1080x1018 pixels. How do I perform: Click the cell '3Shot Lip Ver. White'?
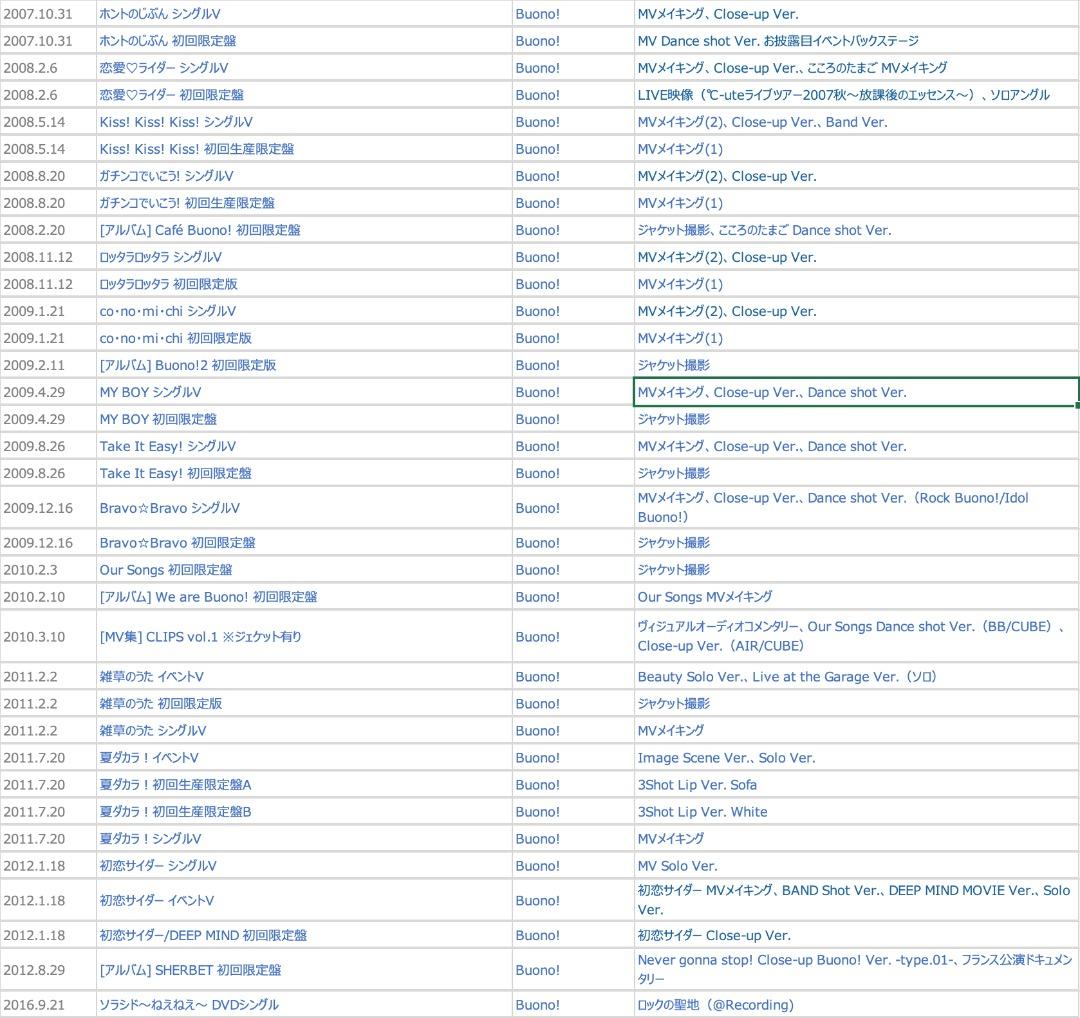[856, 811]
